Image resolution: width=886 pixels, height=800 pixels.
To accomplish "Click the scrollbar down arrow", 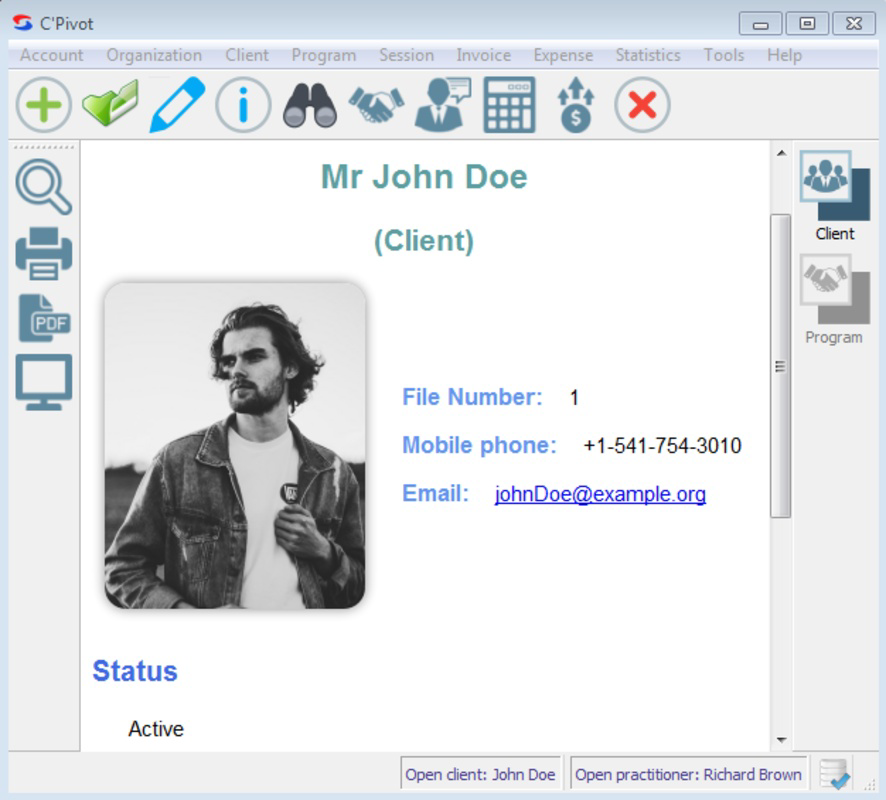I will coord(781,740).
